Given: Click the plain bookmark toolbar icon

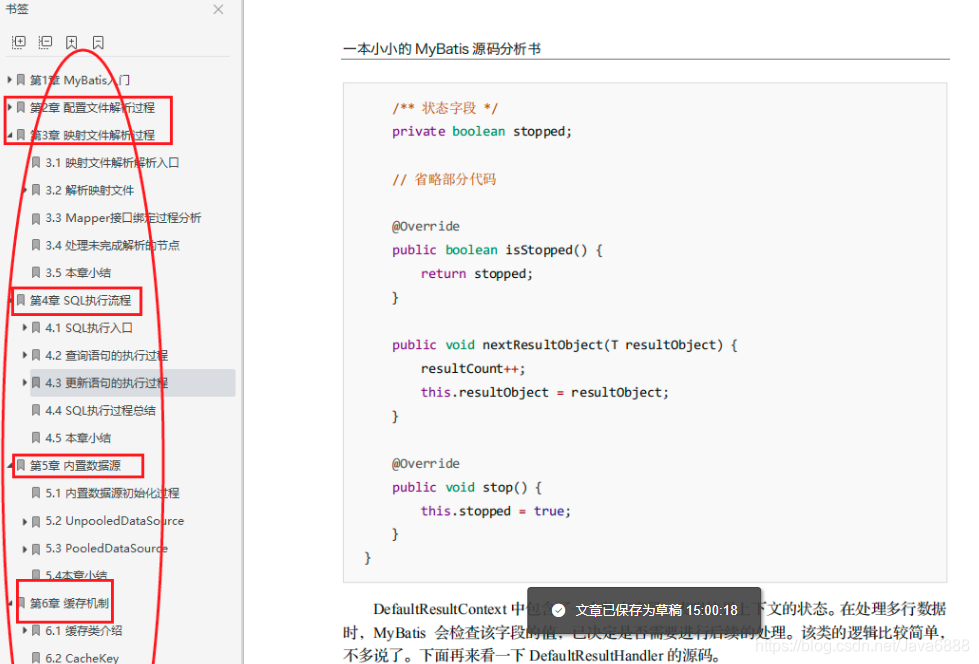Looking at the screenshot, I should tap(98, 42).
